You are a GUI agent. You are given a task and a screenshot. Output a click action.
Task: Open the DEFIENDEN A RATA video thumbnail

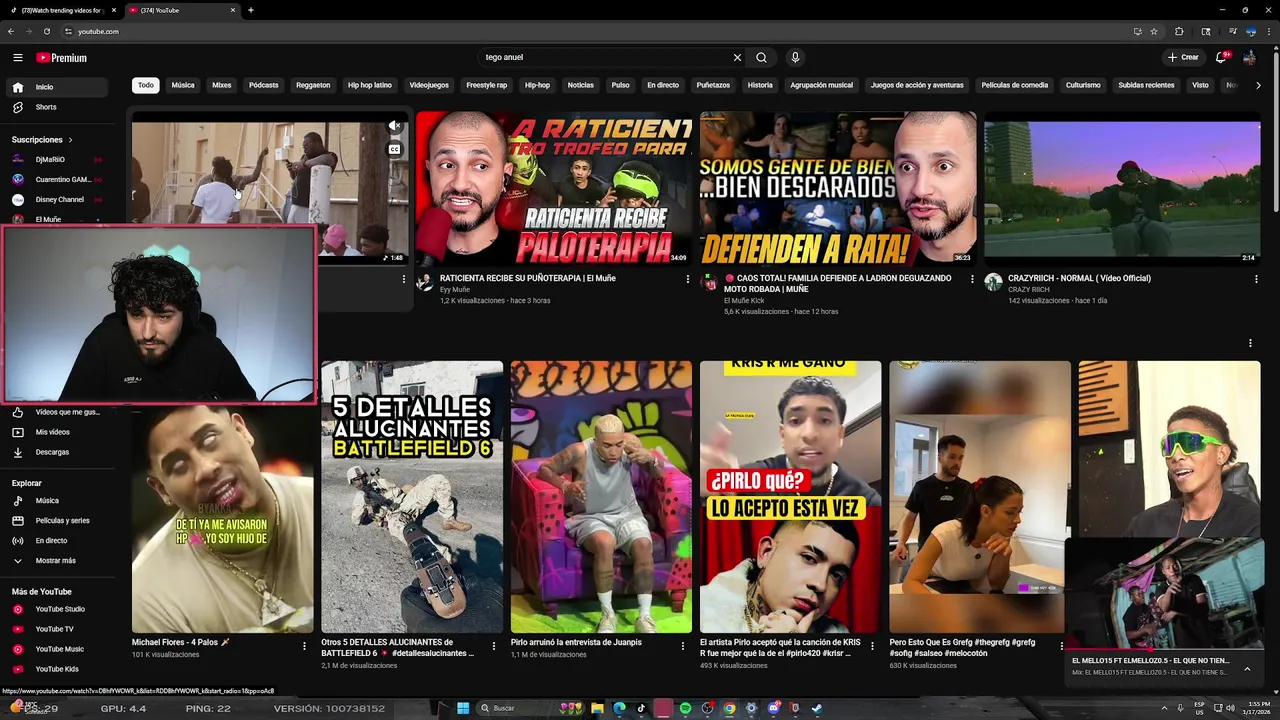click(838, 188)
